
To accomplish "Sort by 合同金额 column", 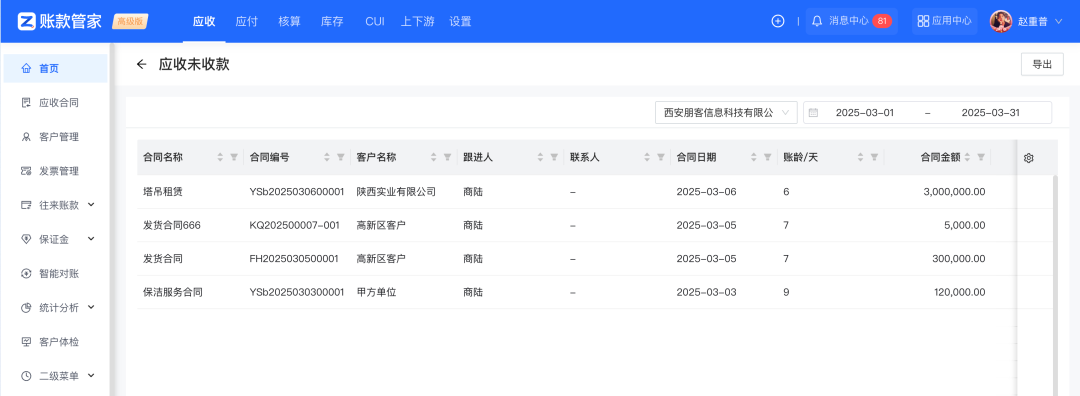I will click(967, 158).
